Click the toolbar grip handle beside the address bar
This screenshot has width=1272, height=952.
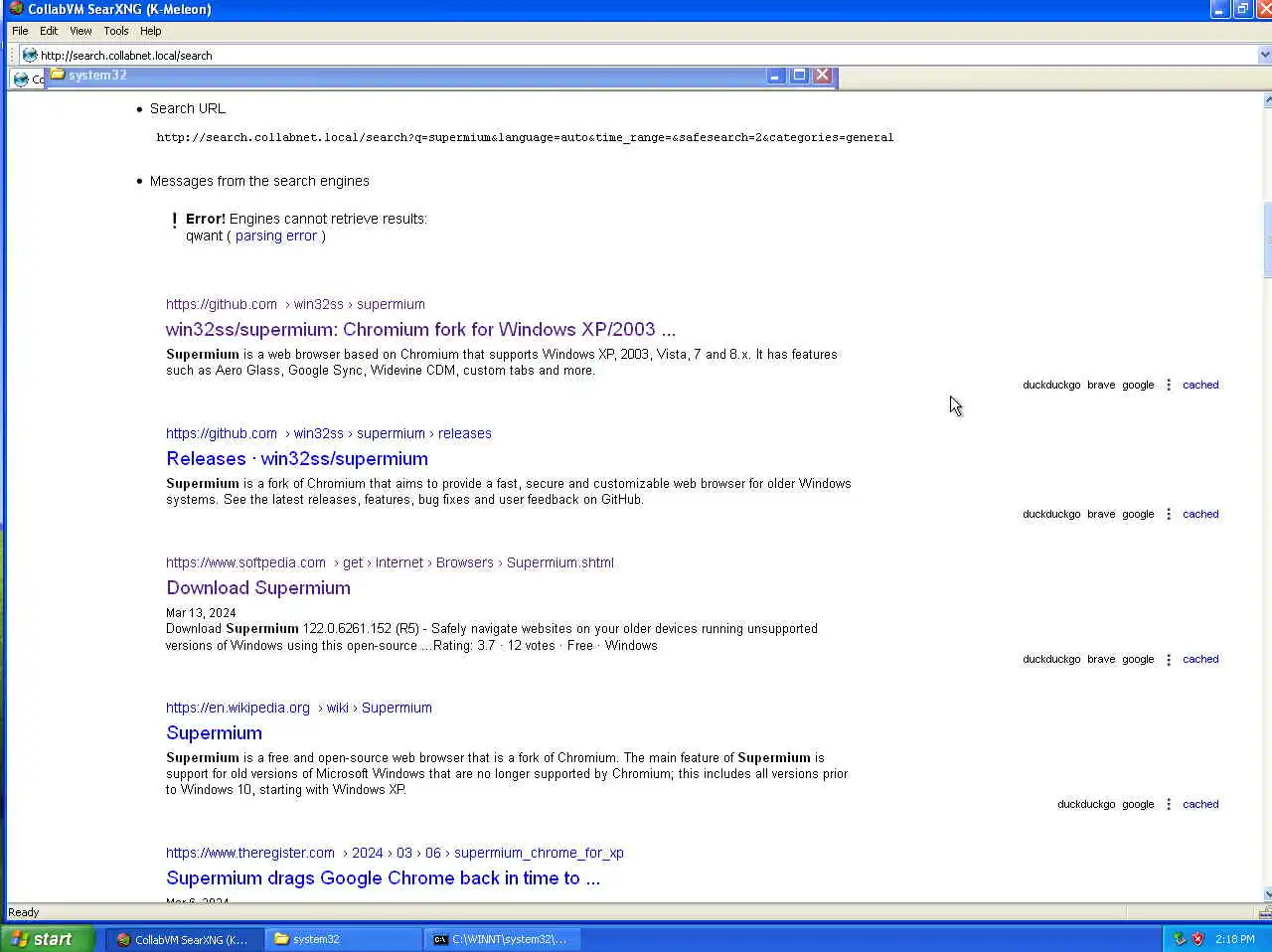point(12,55)
